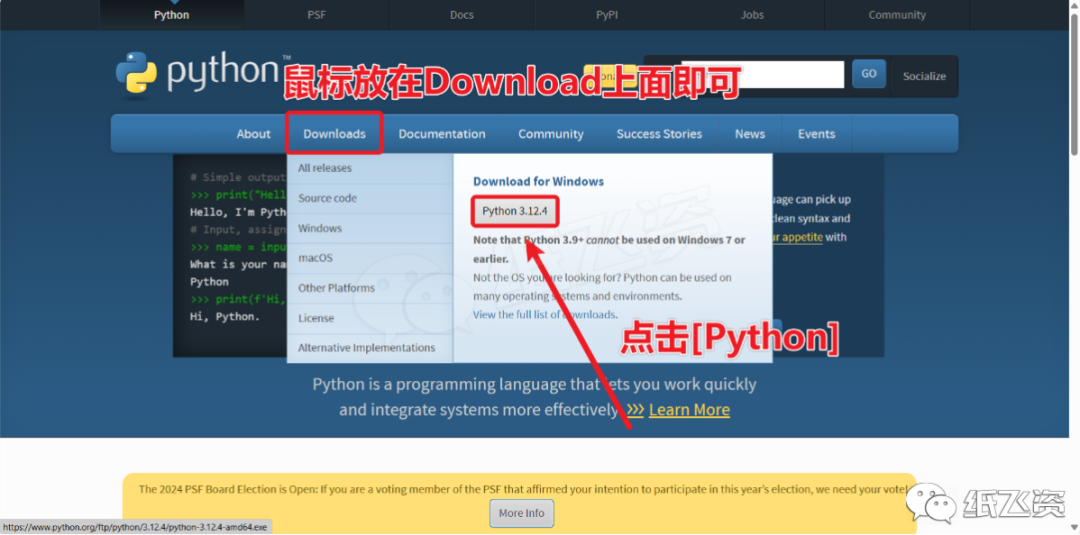Open the Events navigation item

pyautogui.click(x=816, y=134)
